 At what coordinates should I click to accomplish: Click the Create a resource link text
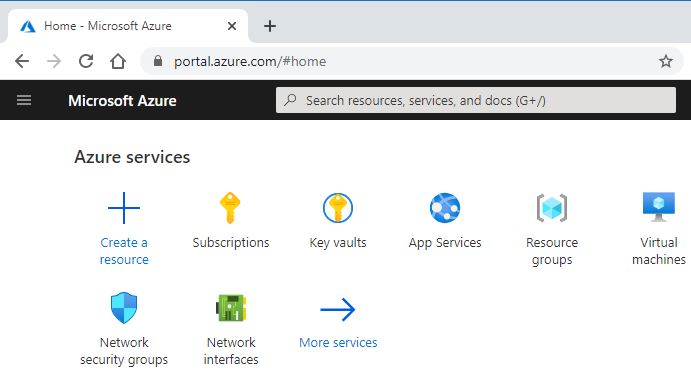click(x=124, y=251)
